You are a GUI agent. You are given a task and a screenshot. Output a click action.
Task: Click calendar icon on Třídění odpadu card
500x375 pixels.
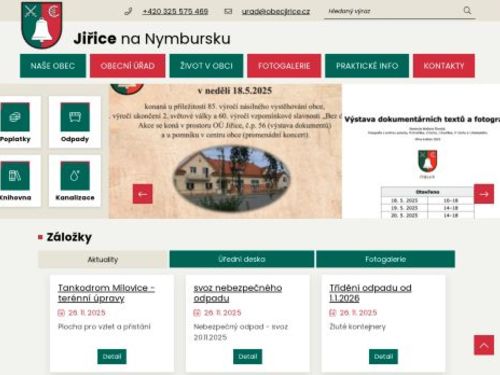coord(332,313)
